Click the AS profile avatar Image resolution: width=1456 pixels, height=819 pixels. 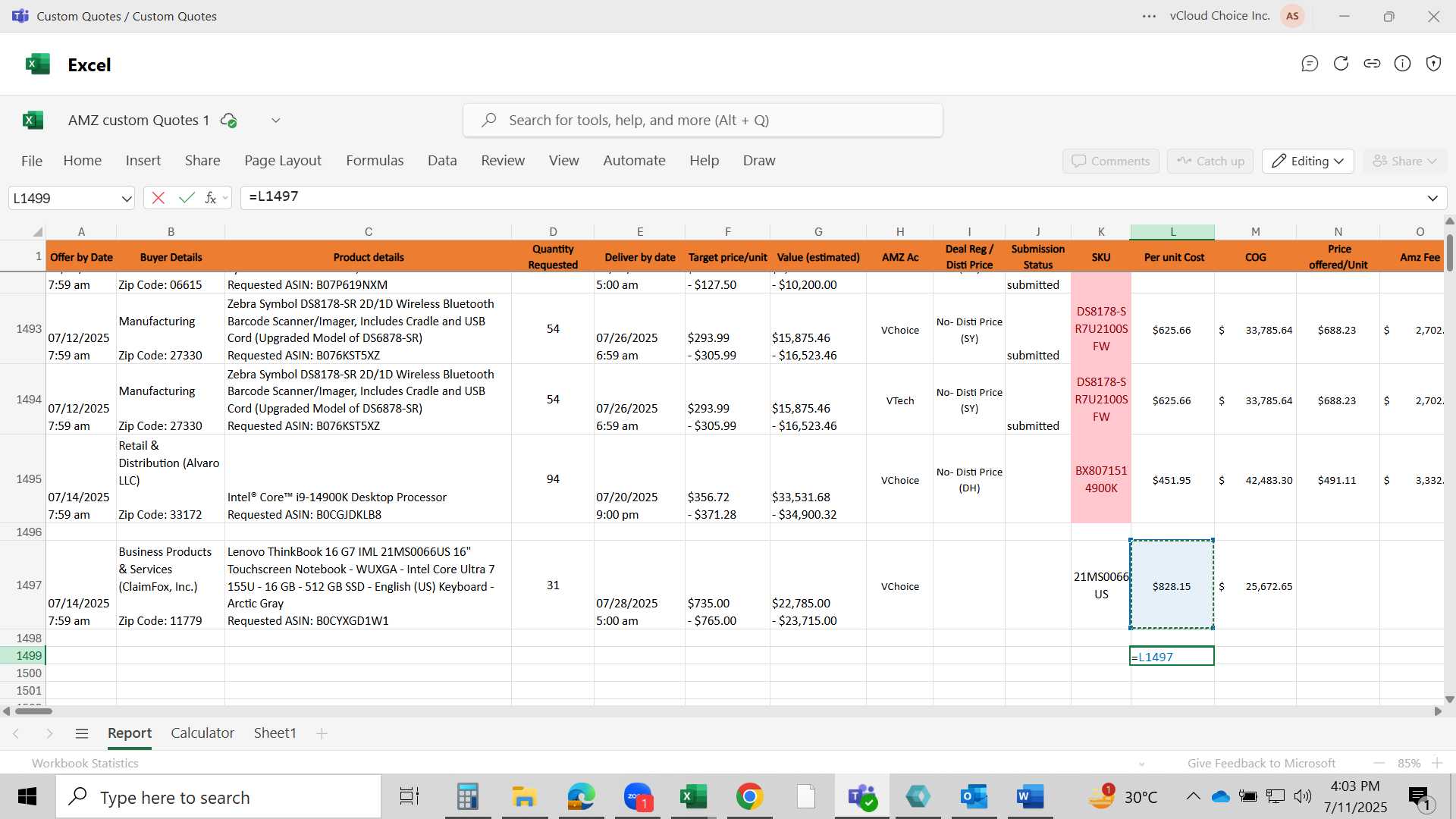1292,16
